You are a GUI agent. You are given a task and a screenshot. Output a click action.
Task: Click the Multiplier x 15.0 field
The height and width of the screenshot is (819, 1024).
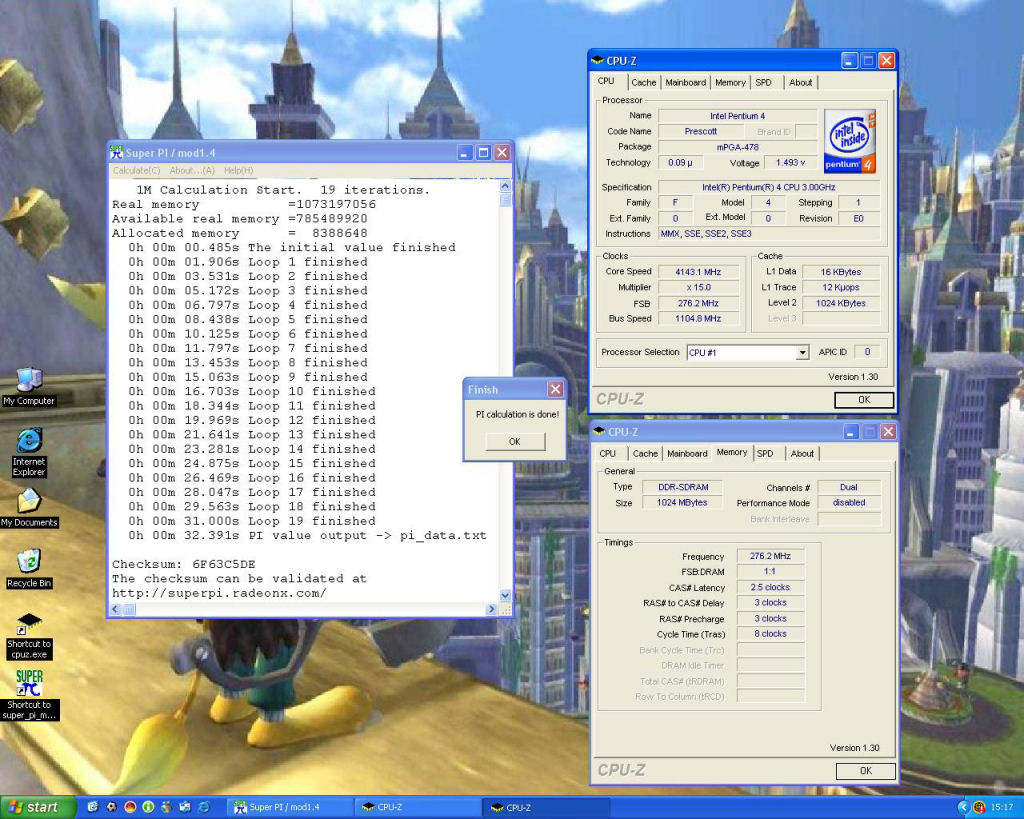(698, 287)
